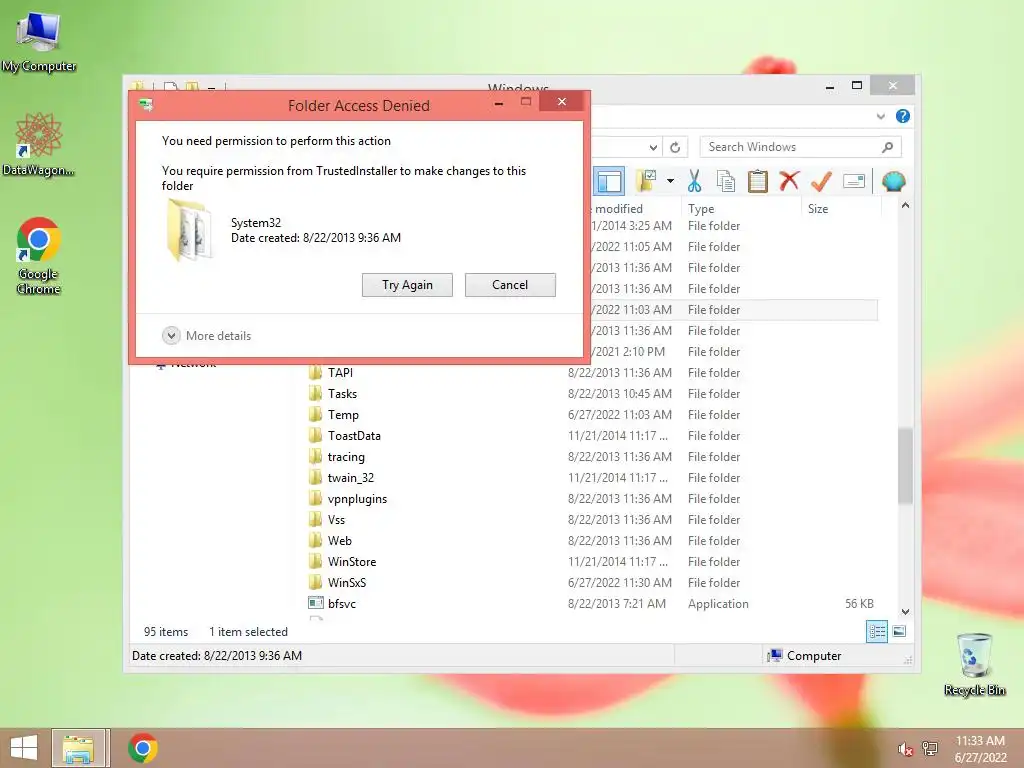Open the My Computer desktop icon
This screenshot has width=1024, height=768.
tap(39, 41)
